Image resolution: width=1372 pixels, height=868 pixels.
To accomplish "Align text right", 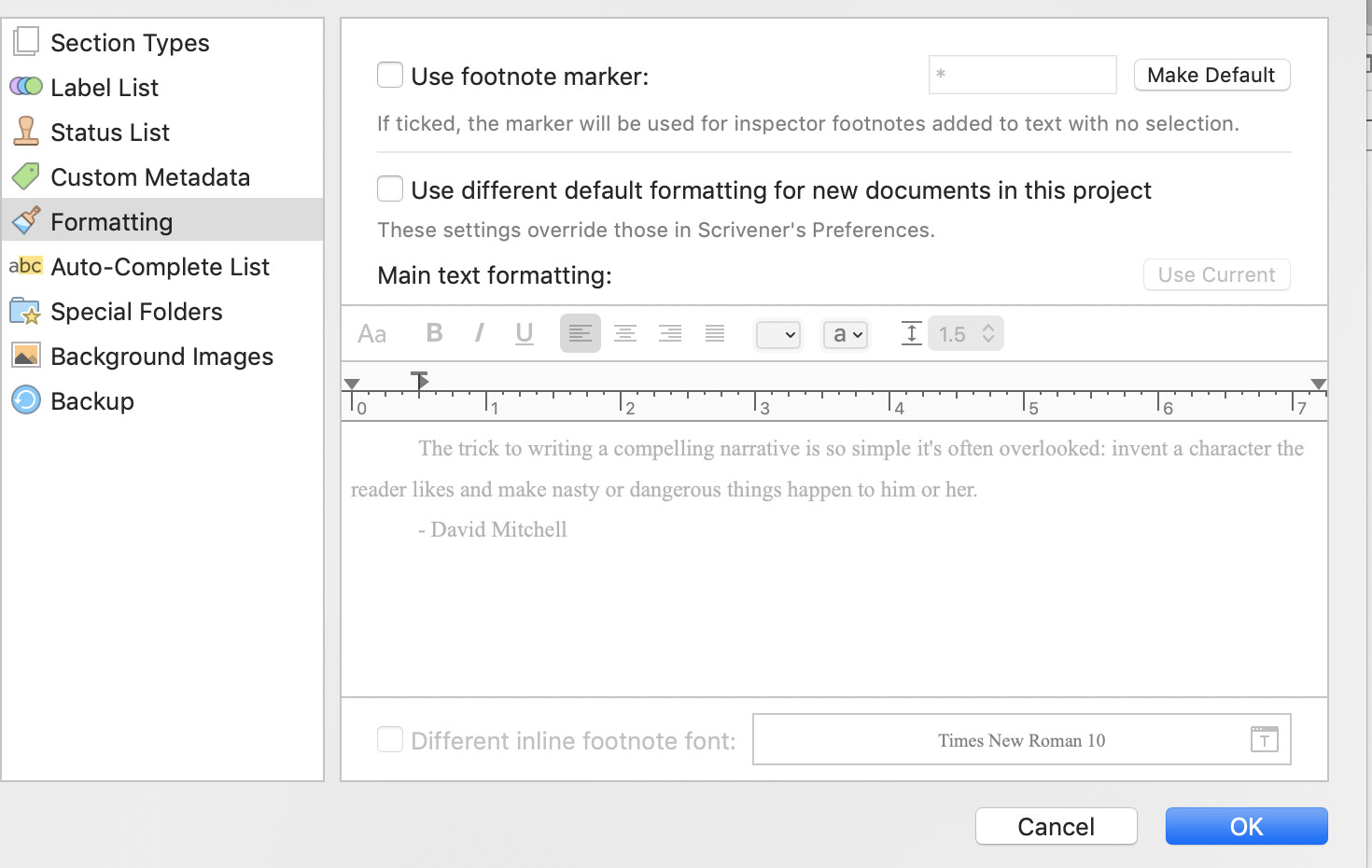I will tap(670, 333).
